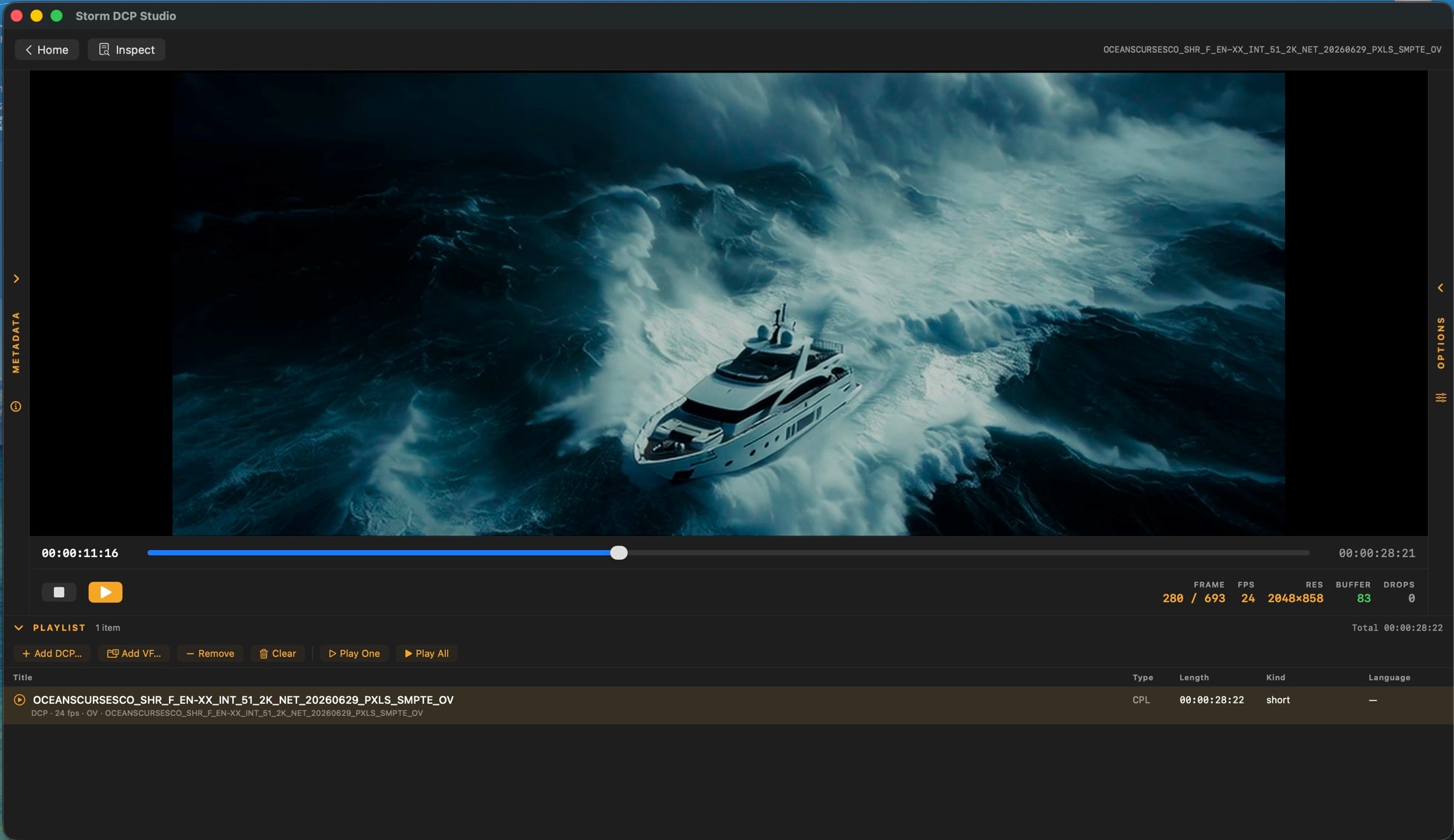Expand the Metadata panel chevron
This screenshot has height=840, width=1454.
[16, 279]
